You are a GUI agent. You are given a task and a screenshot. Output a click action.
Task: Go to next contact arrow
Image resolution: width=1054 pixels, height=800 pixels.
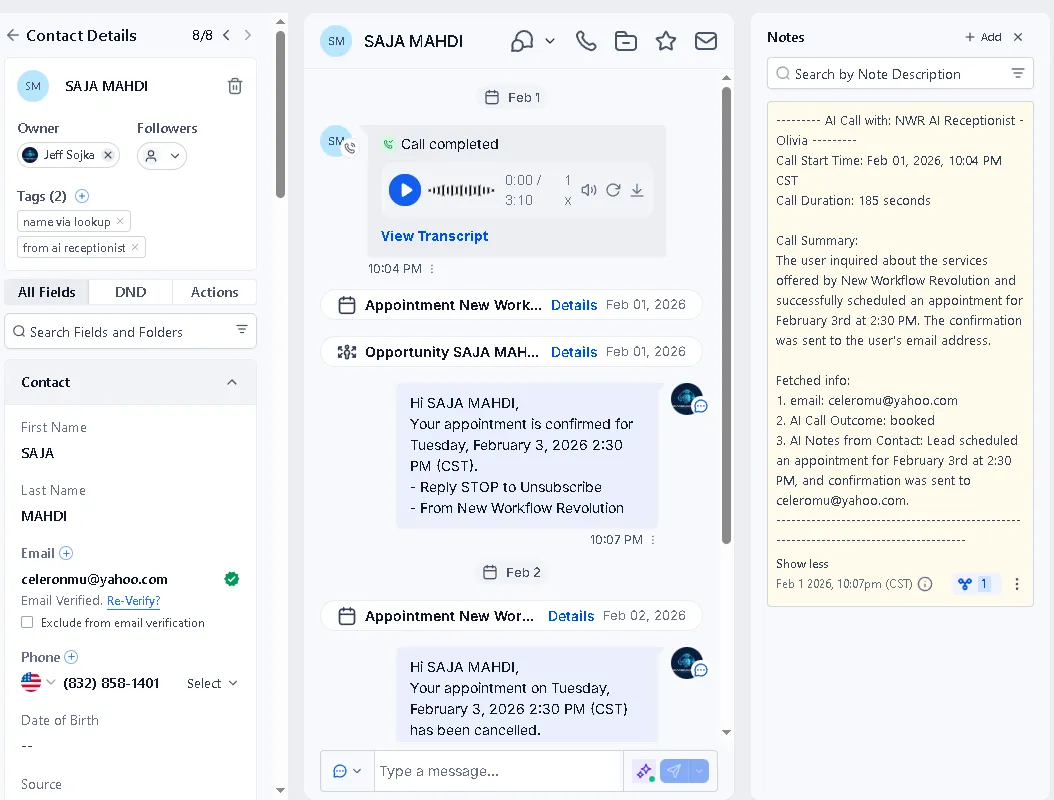click(248, 35)
